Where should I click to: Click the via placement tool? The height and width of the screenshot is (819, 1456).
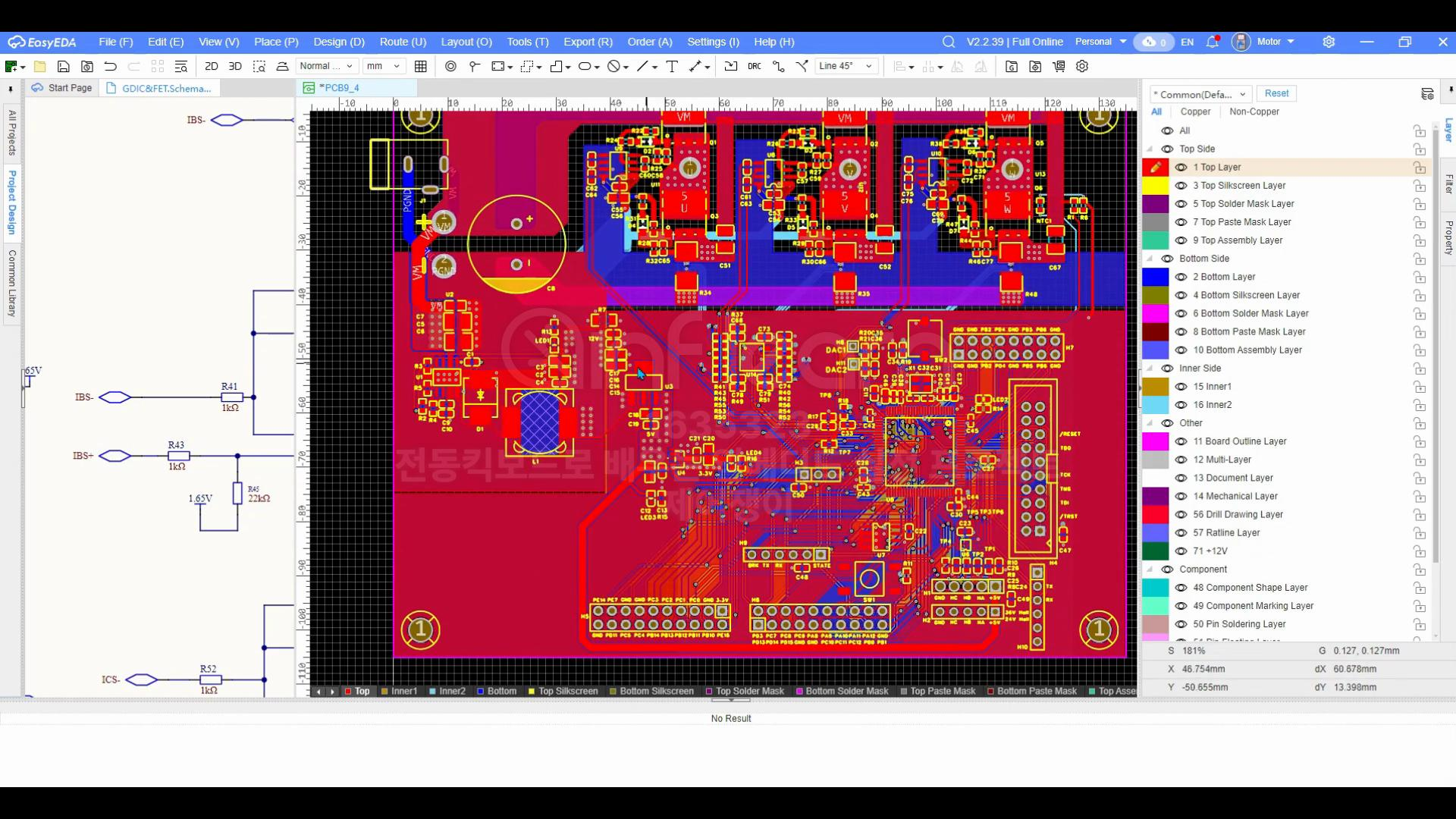tap(450, 66)
